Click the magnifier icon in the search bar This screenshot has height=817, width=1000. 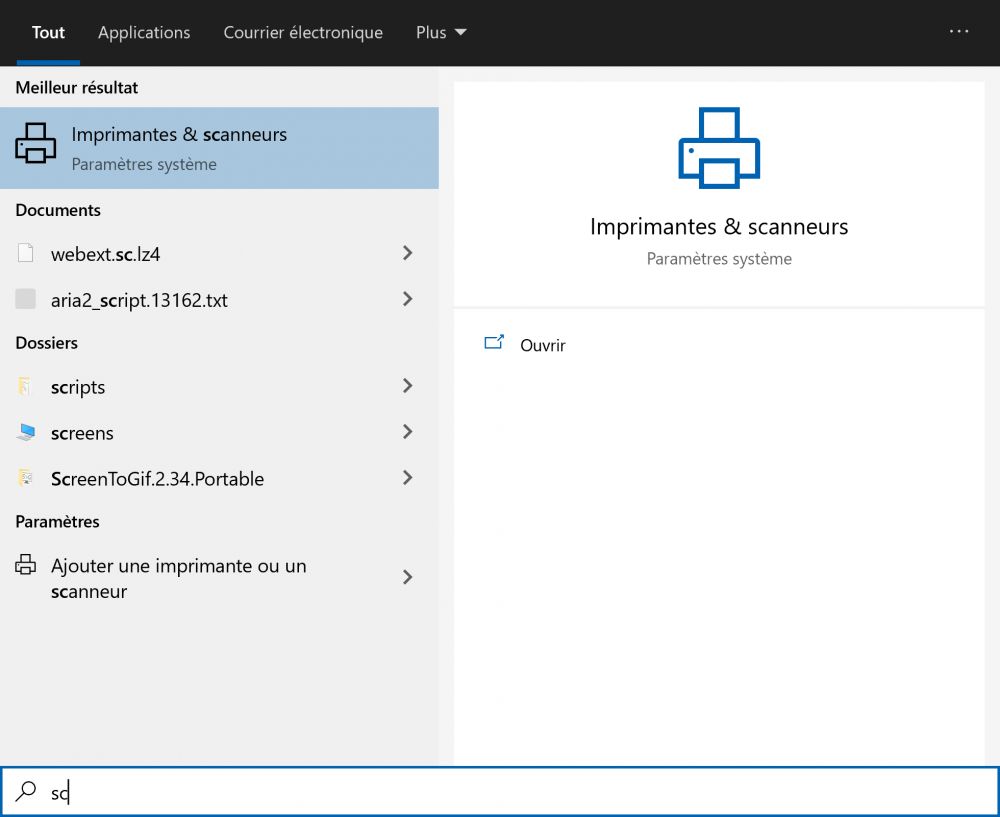click(x=26, y=792)
